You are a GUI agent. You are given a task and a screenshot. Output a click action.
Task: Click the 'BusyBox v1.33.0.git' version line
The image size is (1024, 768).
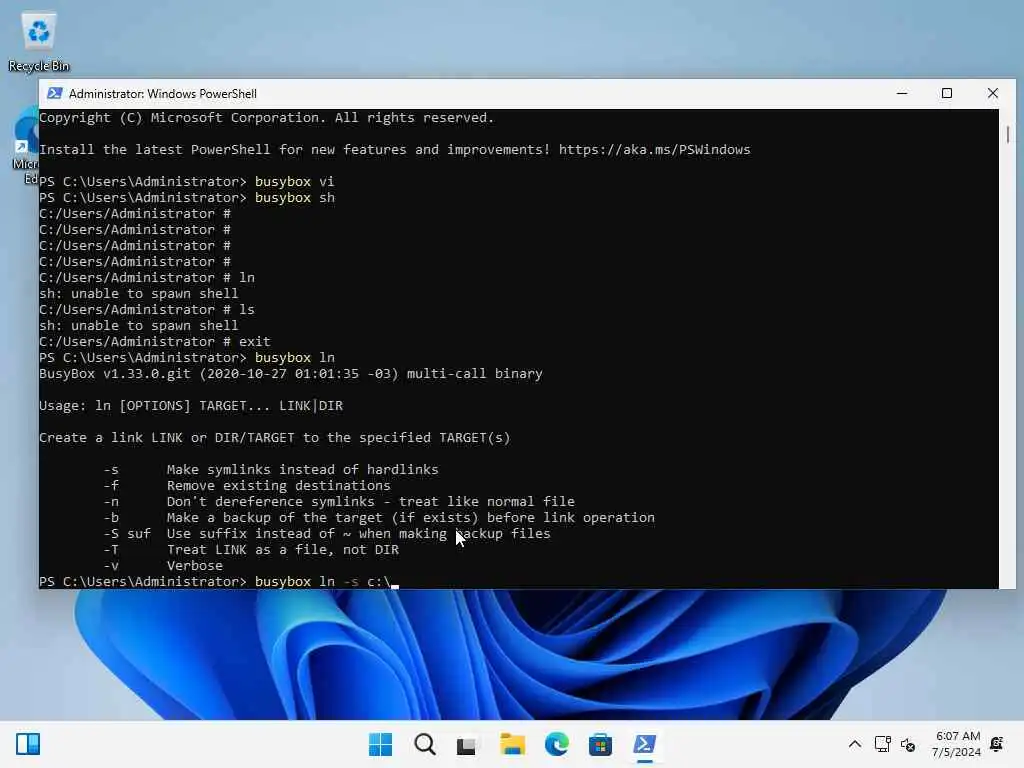[291, 374]
